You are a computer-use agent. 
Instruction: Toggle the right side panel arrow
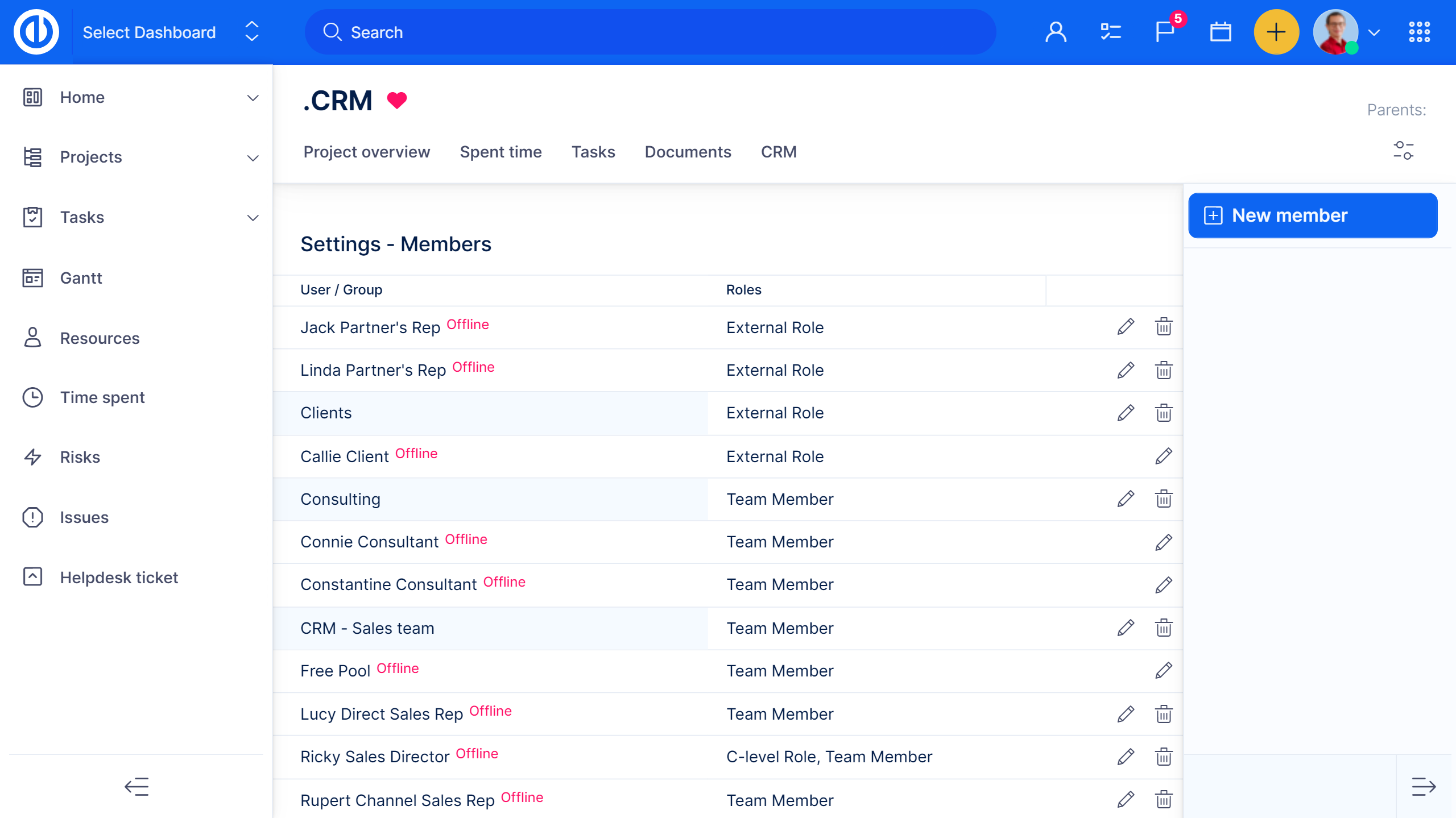coord(1424,787)
